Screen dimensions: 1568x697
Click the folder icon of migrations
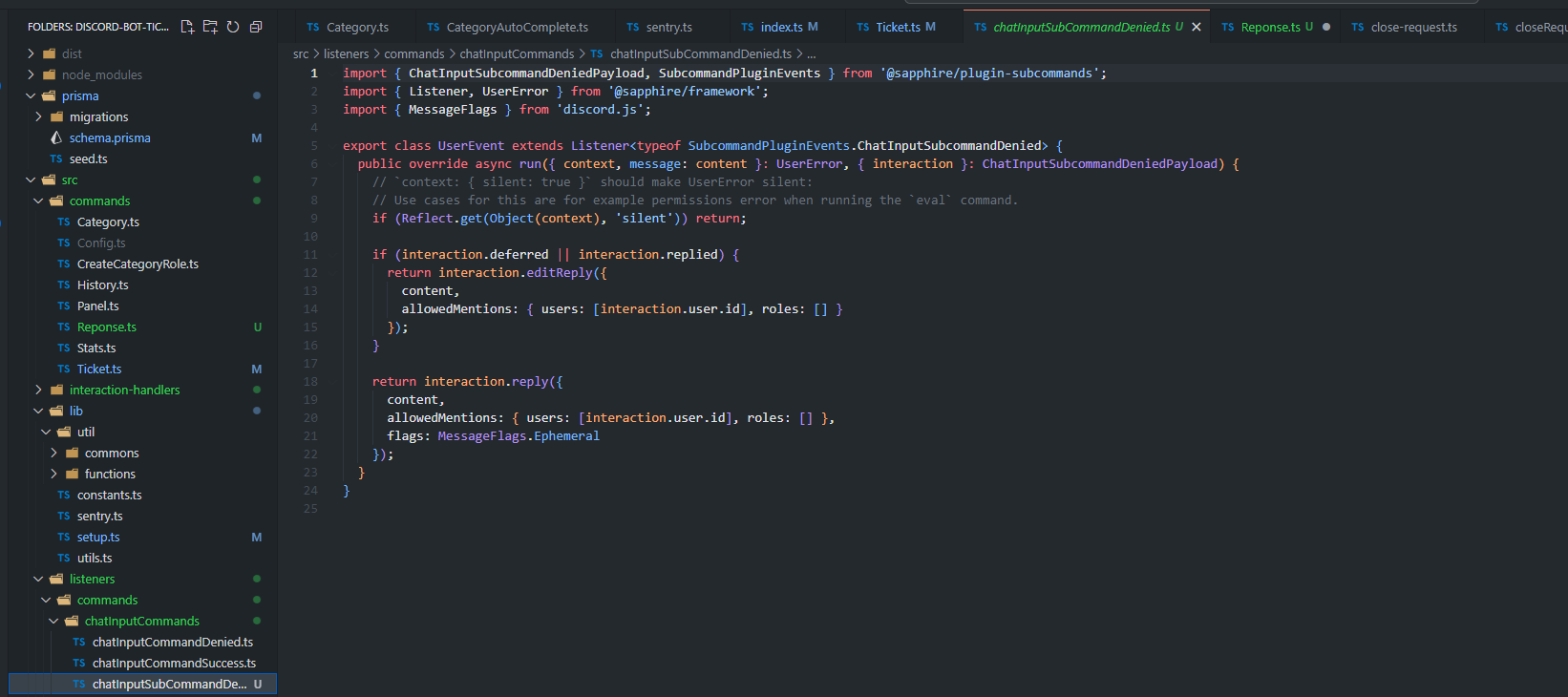(56, 116)
